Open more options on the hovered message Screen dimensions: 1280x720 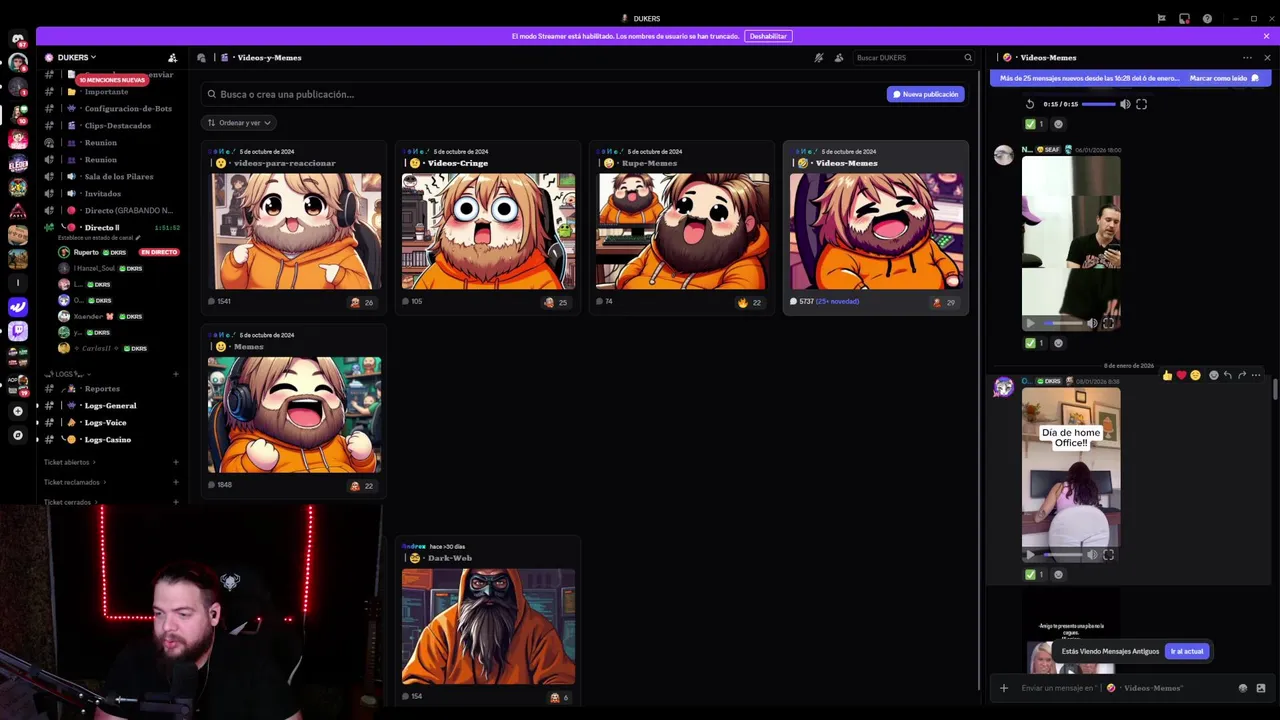(x=1256, y=375)
